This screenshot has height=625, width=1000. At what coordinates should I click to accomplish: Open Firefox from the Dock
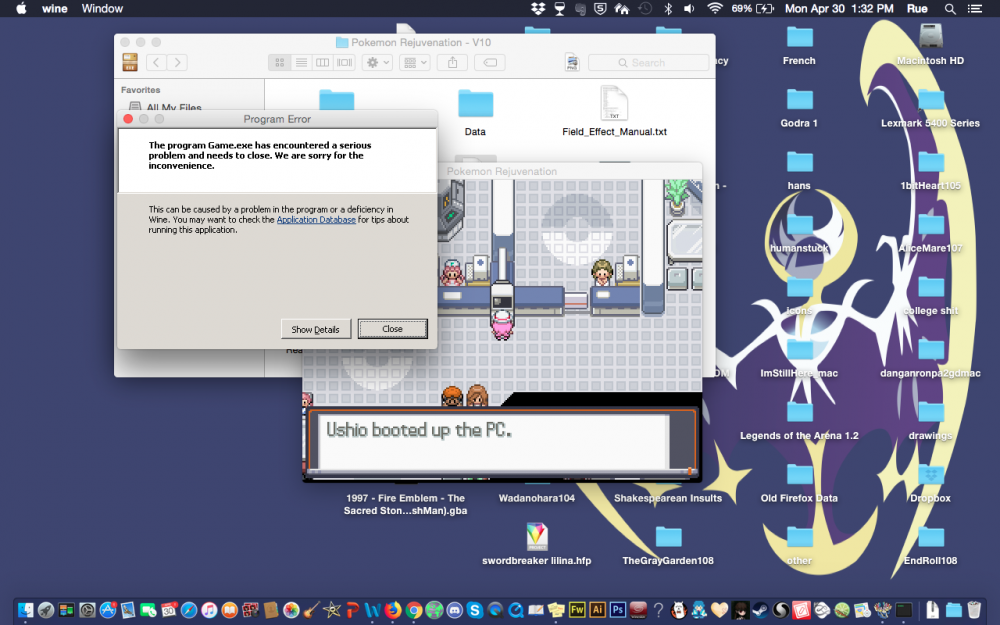click(393, 610)
